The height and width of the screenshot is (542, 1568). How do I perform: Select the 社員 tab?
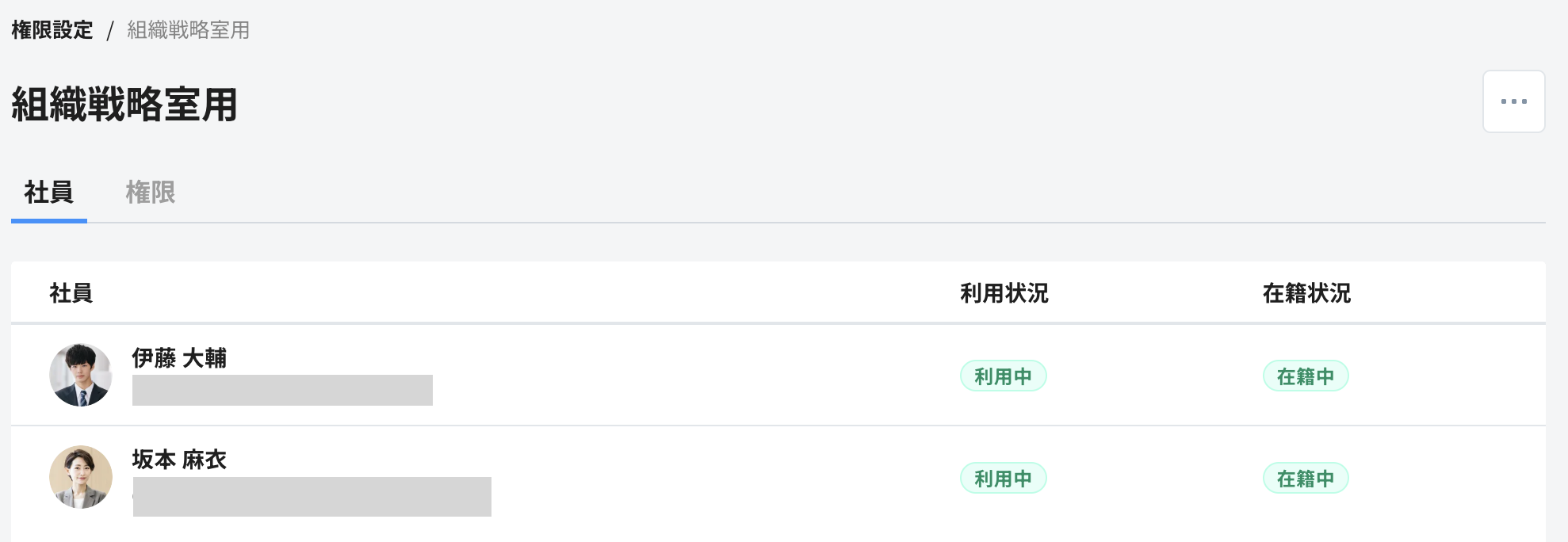[48, 193]
